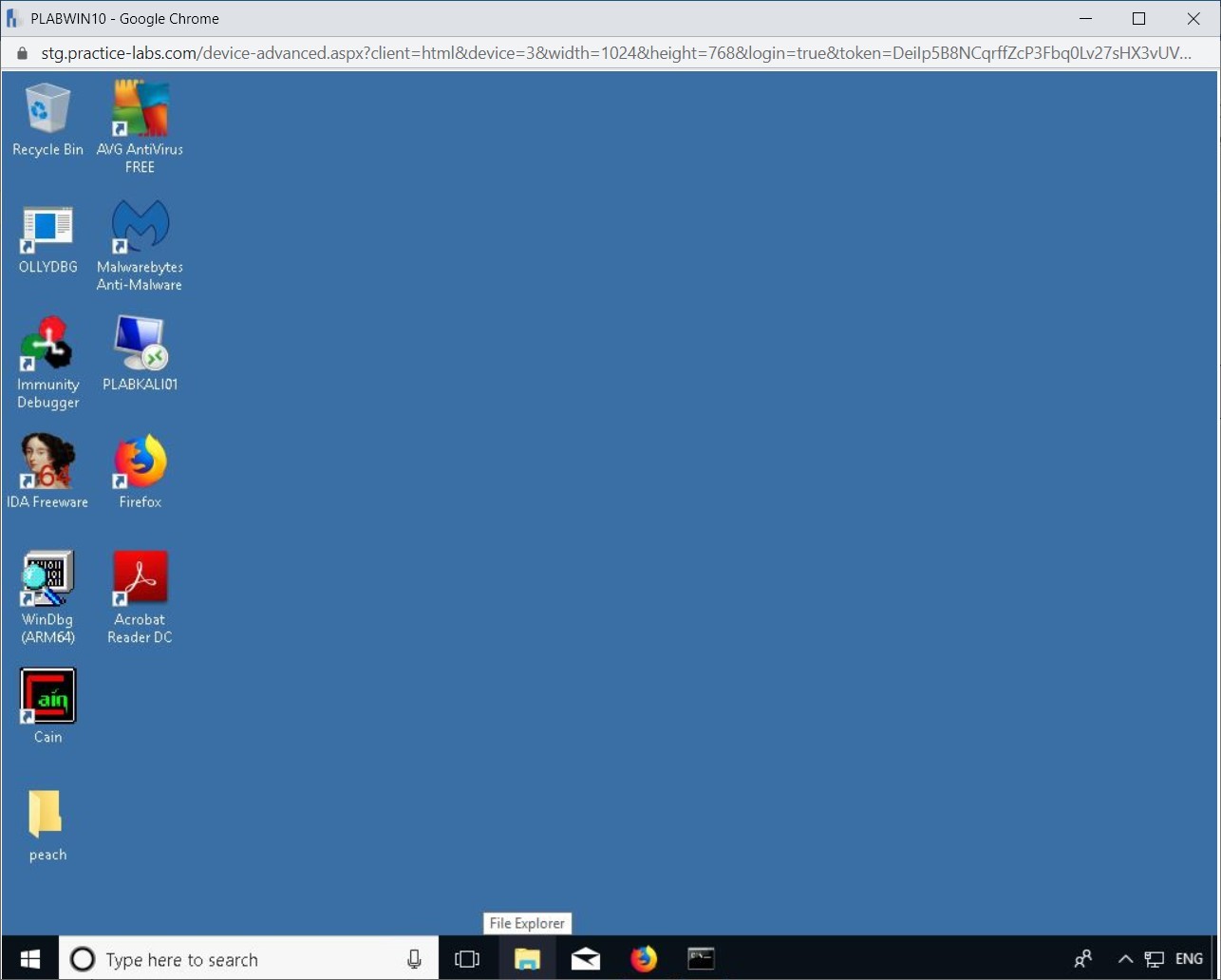The height and width of the screenshot is (980, 1221).
Task: Click the Cain desktop shortcut
Action: coord(47,697)
